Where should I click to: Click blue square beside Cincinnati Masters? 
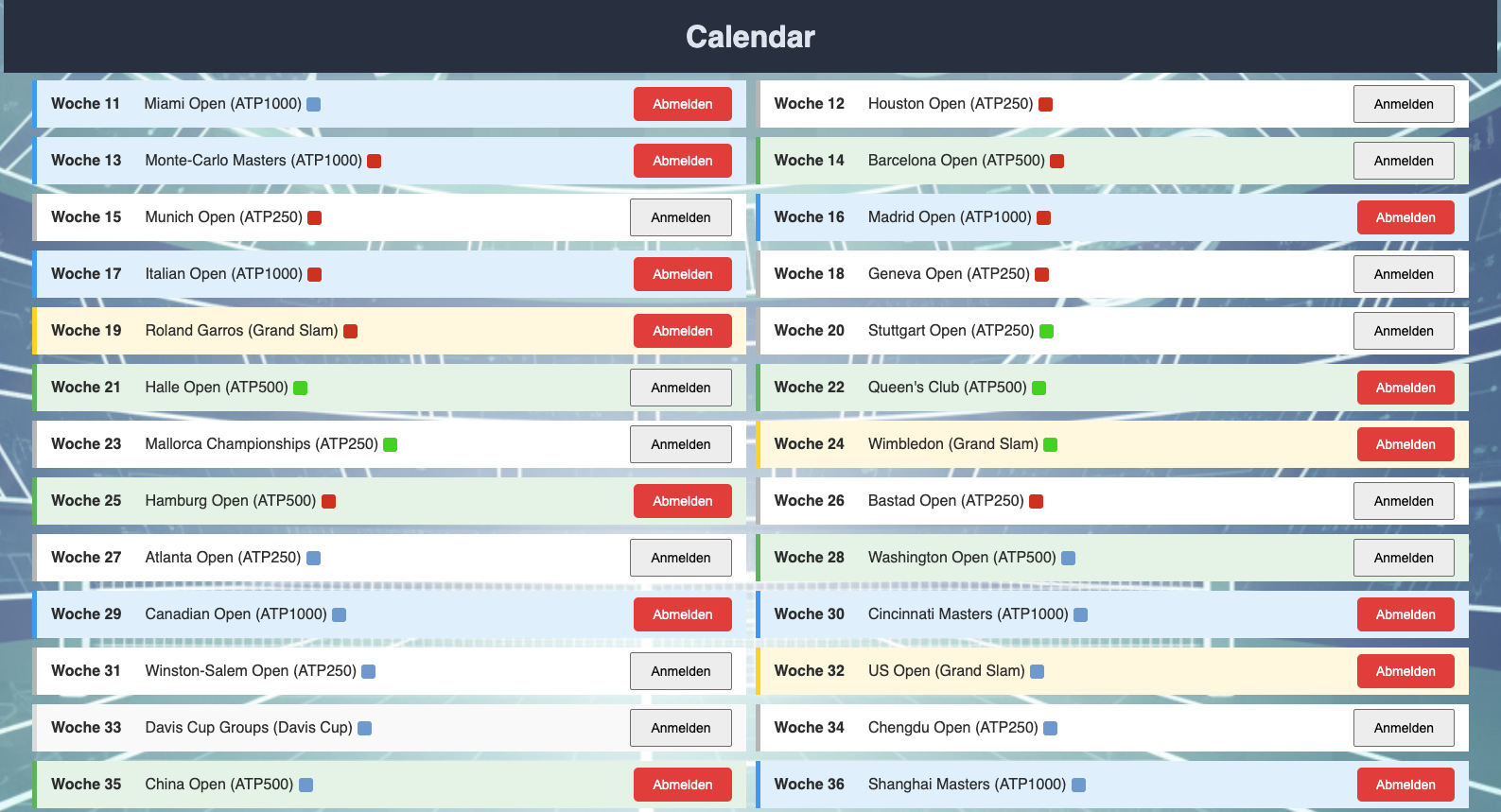pyautogui.click(x=1081, y=615)
